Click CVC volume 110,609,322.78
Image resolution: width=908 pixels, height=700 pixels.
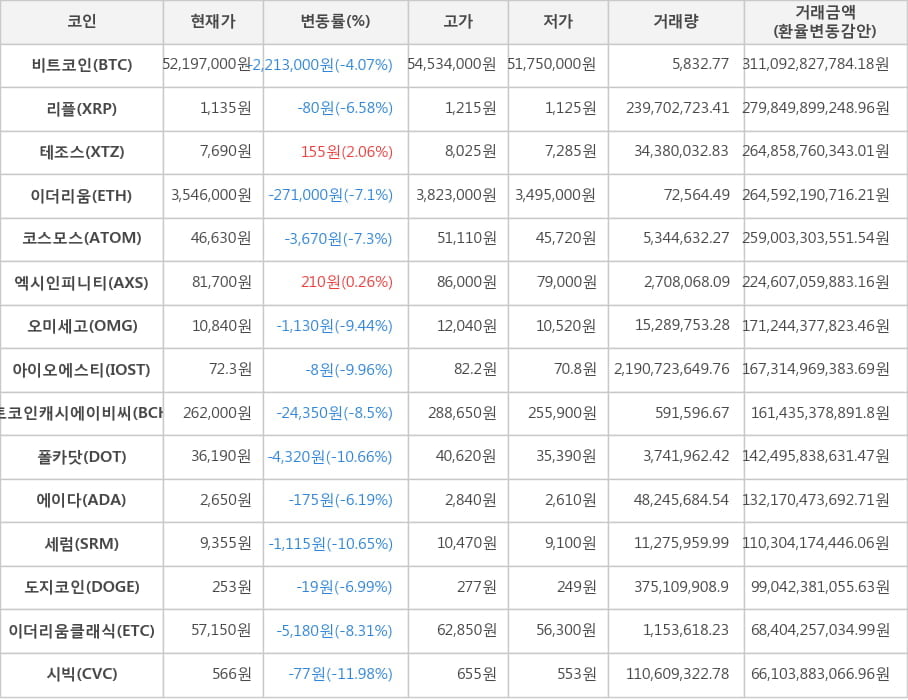pos(678,673)
